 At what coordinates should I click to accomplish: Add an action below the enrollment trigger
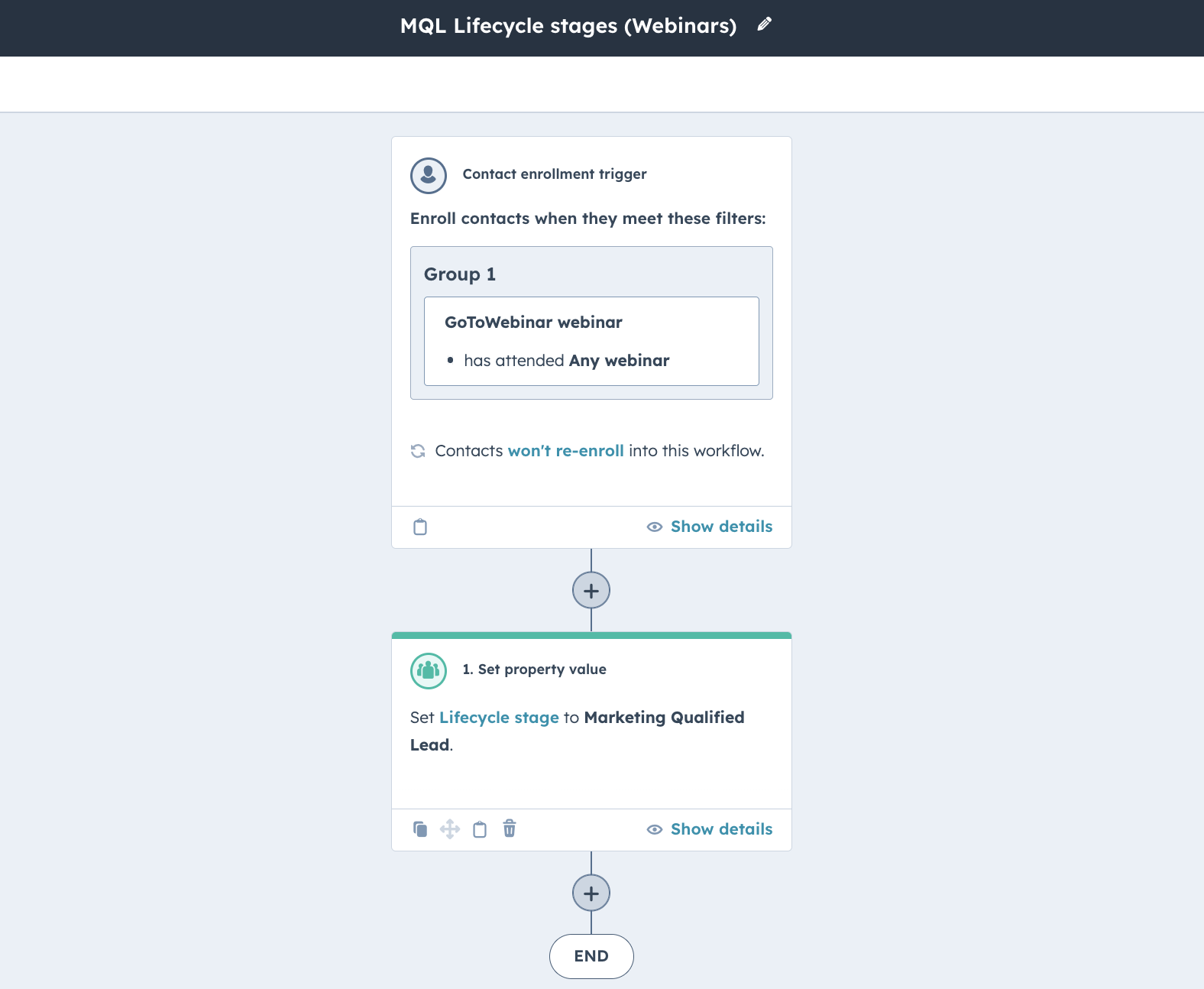(591, 590)
